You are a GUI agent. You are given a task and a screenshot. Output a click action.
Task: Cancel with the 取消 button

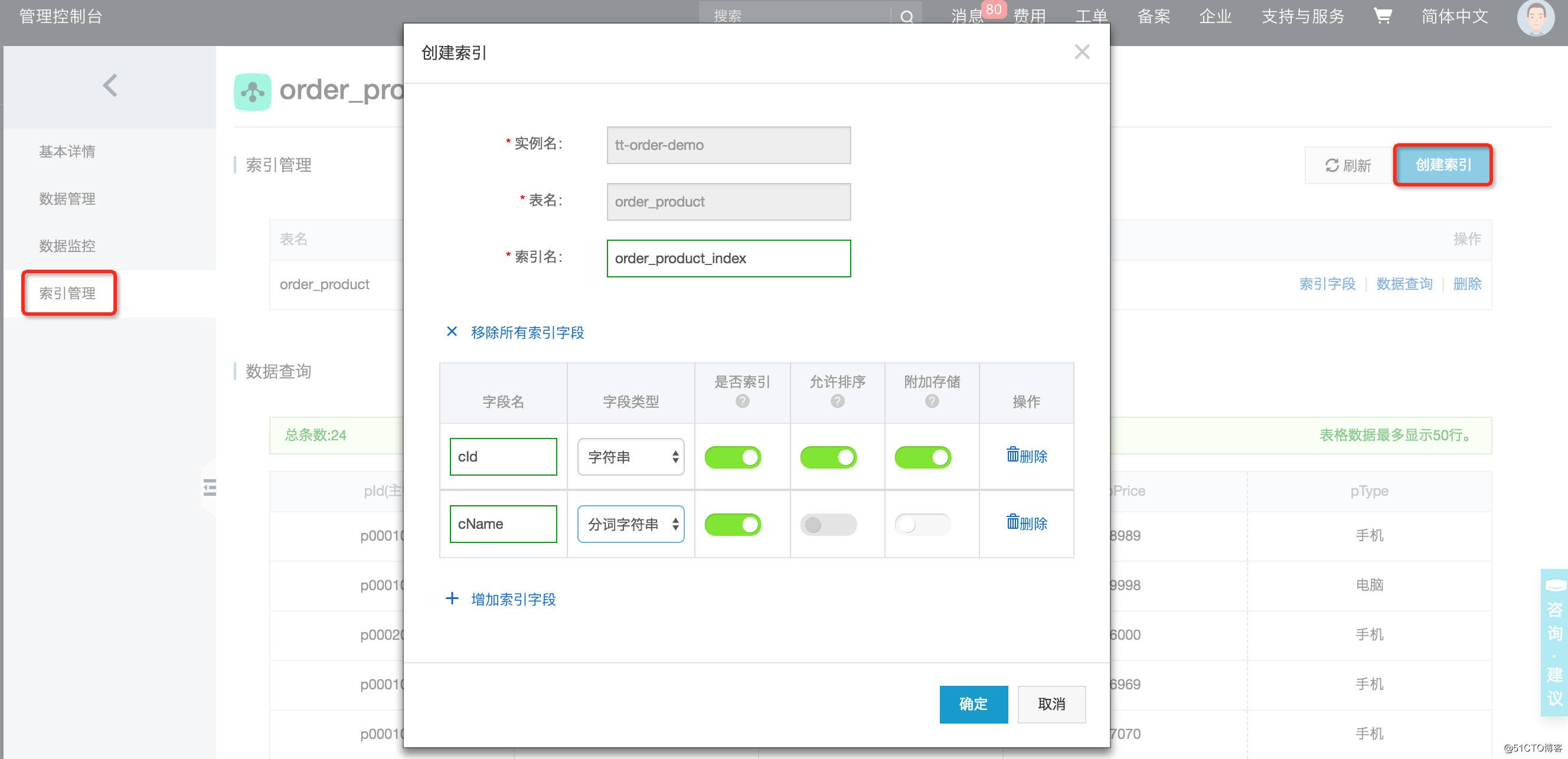[x=1051, y=704]
